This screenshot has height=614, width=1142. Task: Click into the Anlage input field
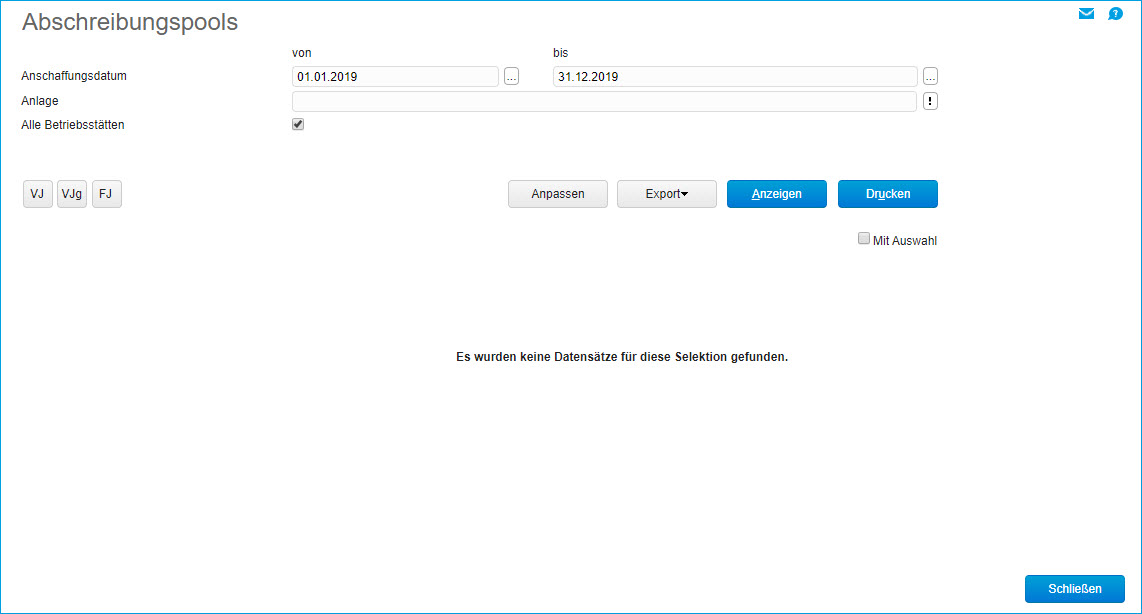pyautogui.click(x=604, y=101)
